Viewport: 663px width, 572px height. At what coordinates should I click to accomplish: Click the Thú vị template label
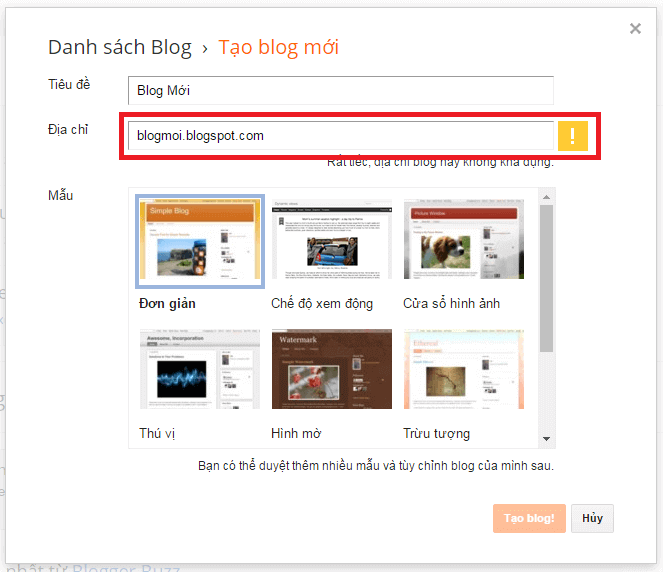157,433
